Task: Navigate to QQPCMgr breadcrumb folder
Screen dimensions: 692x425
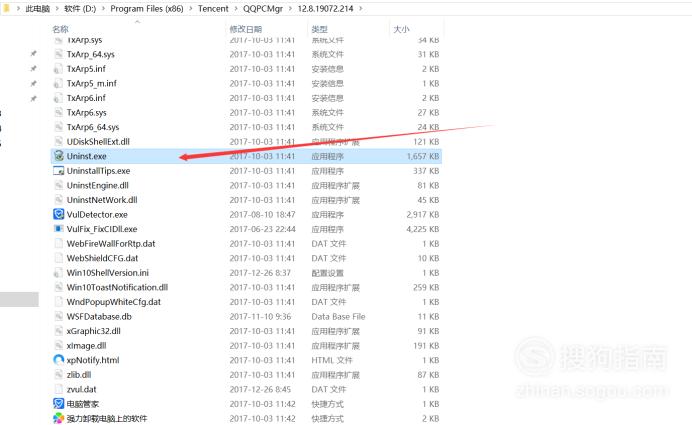Action: (x=263, y=9)
